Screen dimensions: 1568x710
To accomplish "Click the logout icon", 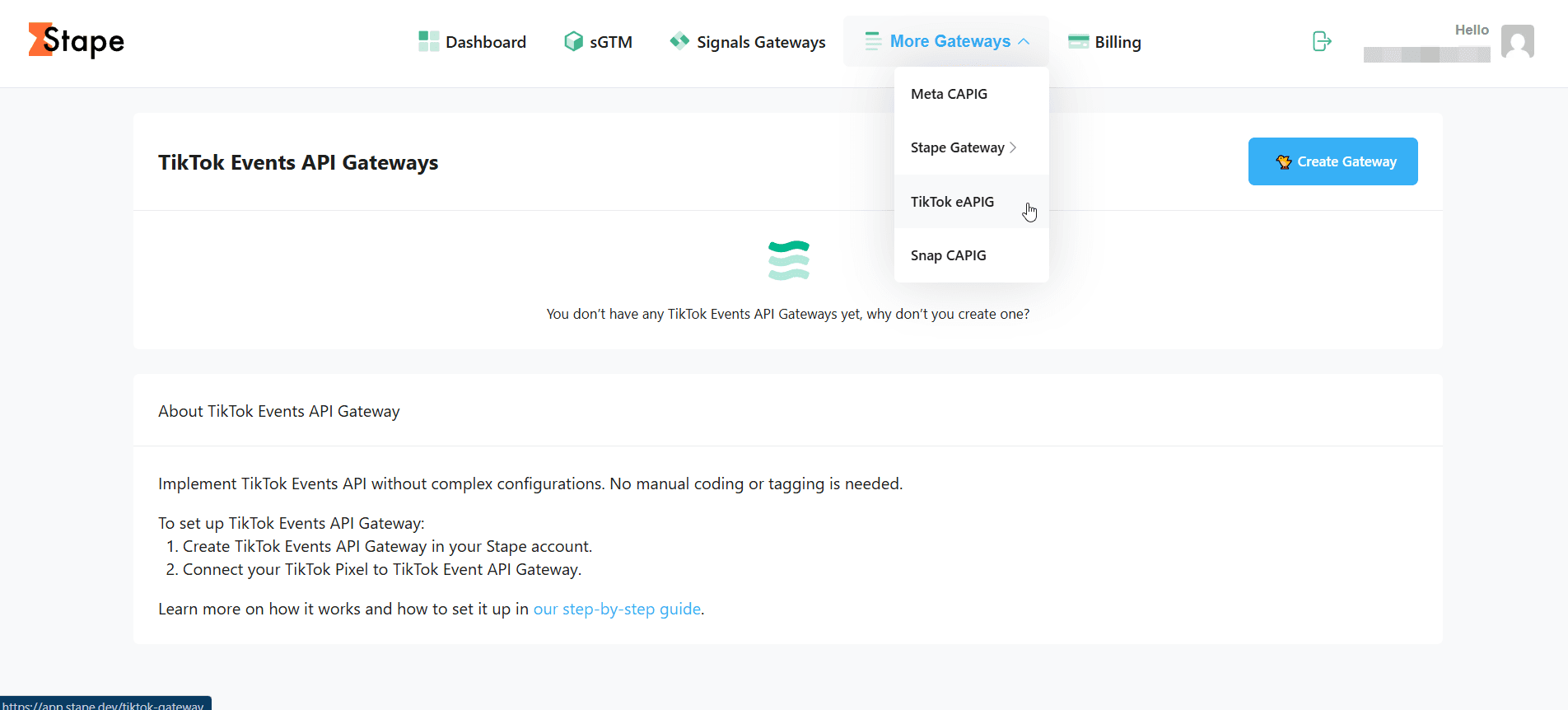I will (x=1322, y=41).
